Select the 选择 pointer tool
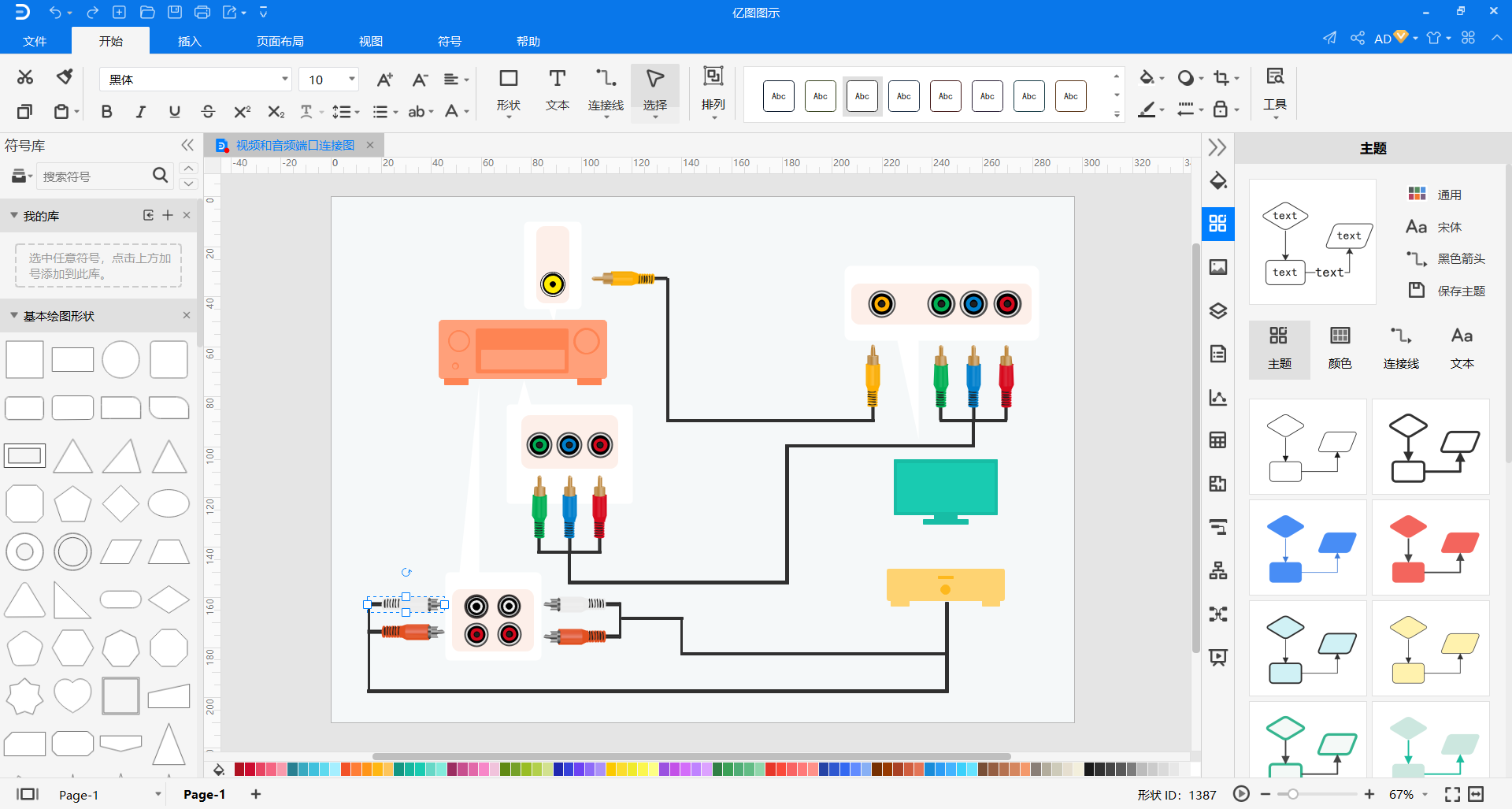The image size is (1512, 809). [654, 92]
